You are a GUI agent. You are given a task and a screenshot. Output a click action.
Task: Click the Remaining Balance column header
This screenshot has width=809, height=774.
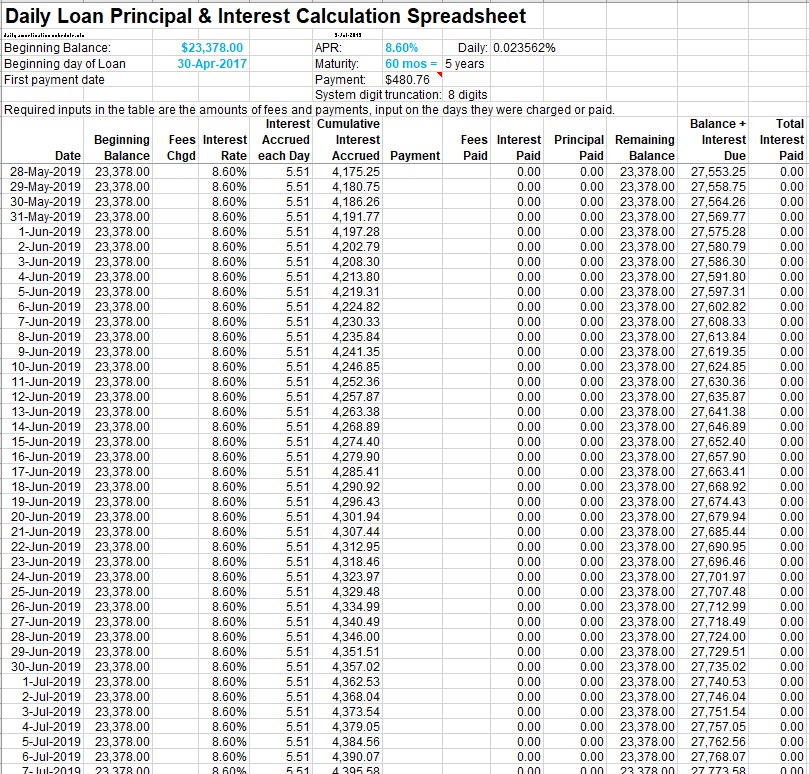pos(645,148)
